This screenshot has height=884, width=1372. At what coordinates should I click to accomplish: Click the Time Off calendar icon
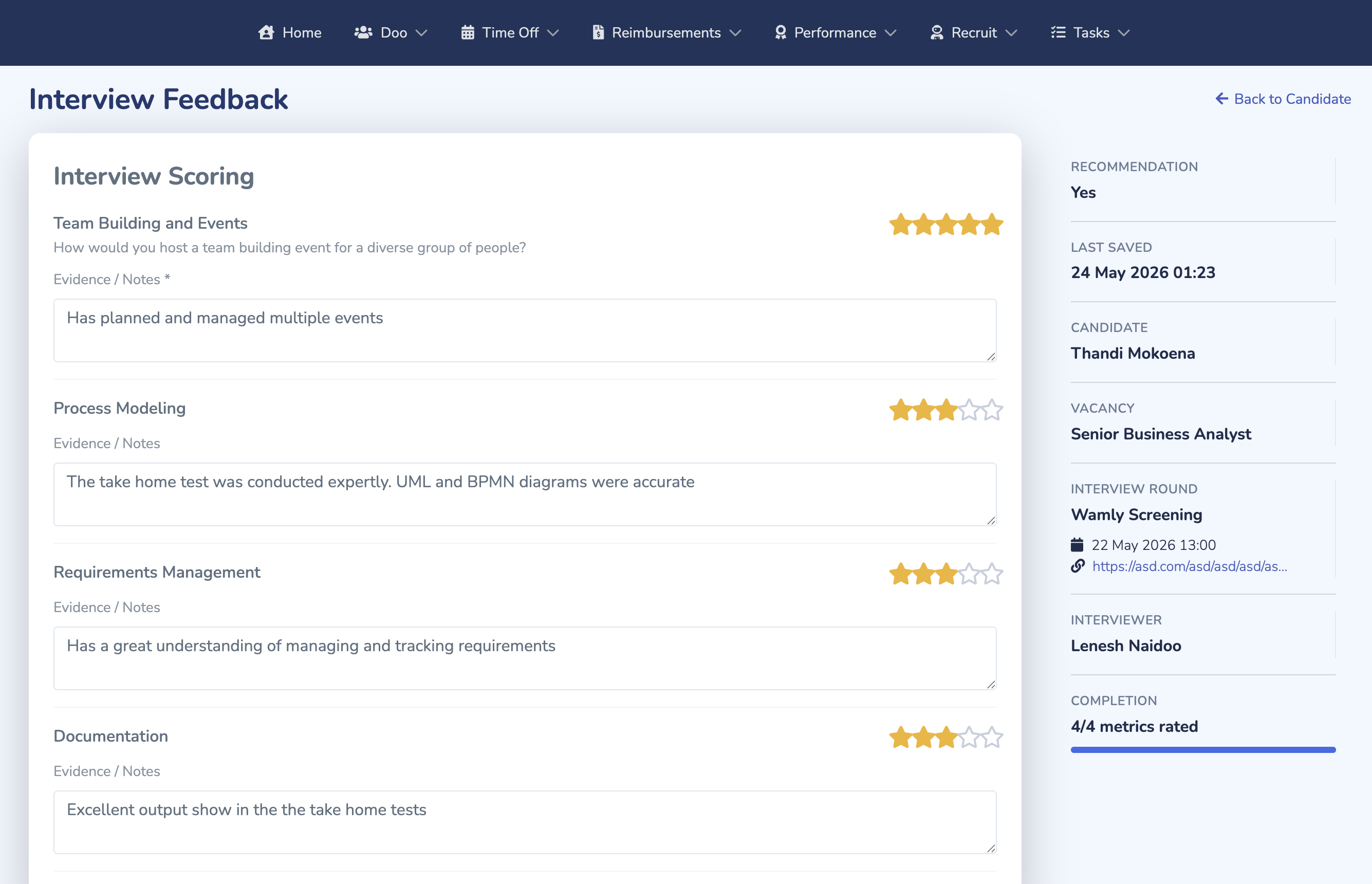pyautogui.click(x=468, y=33)
